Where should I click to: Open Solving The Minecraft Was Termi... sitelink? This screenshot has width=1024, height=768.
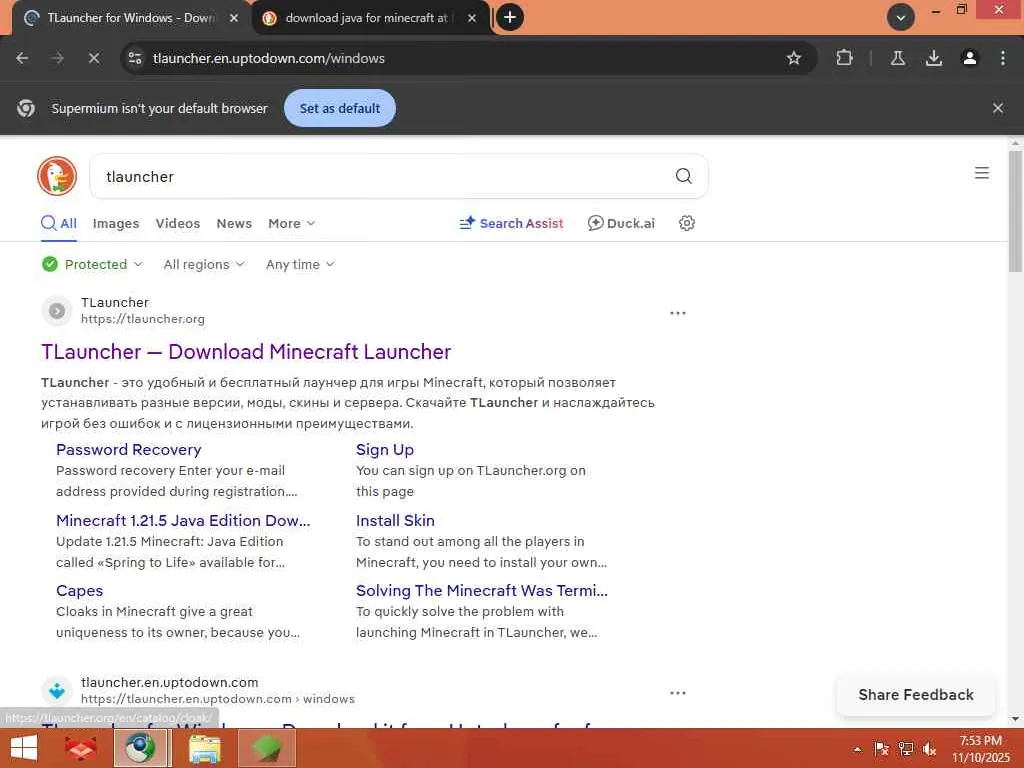482,591
